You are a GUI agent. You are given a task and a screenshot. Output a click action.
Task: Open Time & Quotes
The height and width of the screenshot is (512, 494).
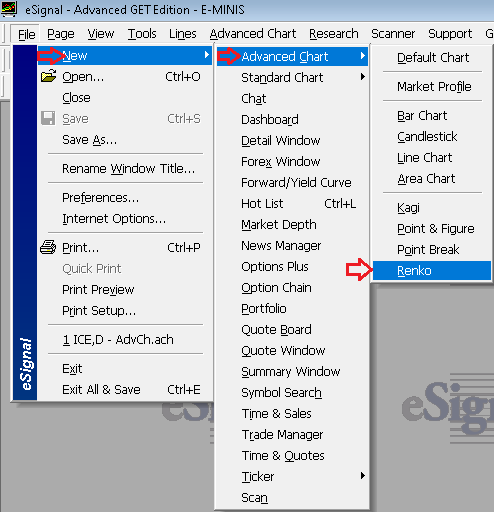pyautogui.click(x=292, y=455)
